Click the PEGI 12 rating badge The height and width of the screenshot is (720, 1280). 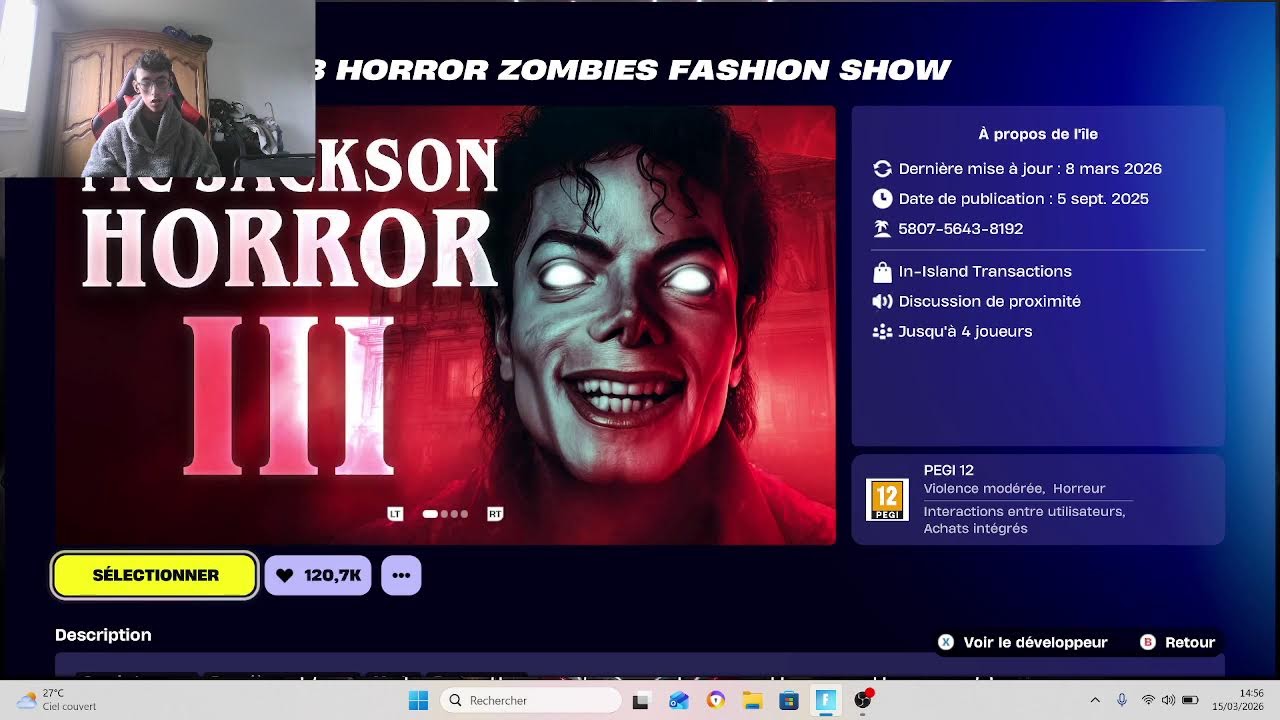tap(887, 499)
